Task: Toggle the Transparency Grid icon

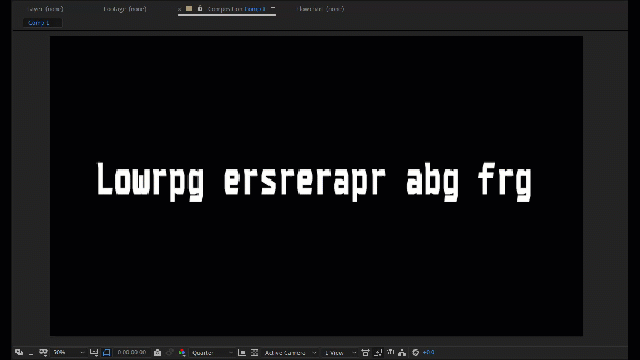Action: [254, 352]
